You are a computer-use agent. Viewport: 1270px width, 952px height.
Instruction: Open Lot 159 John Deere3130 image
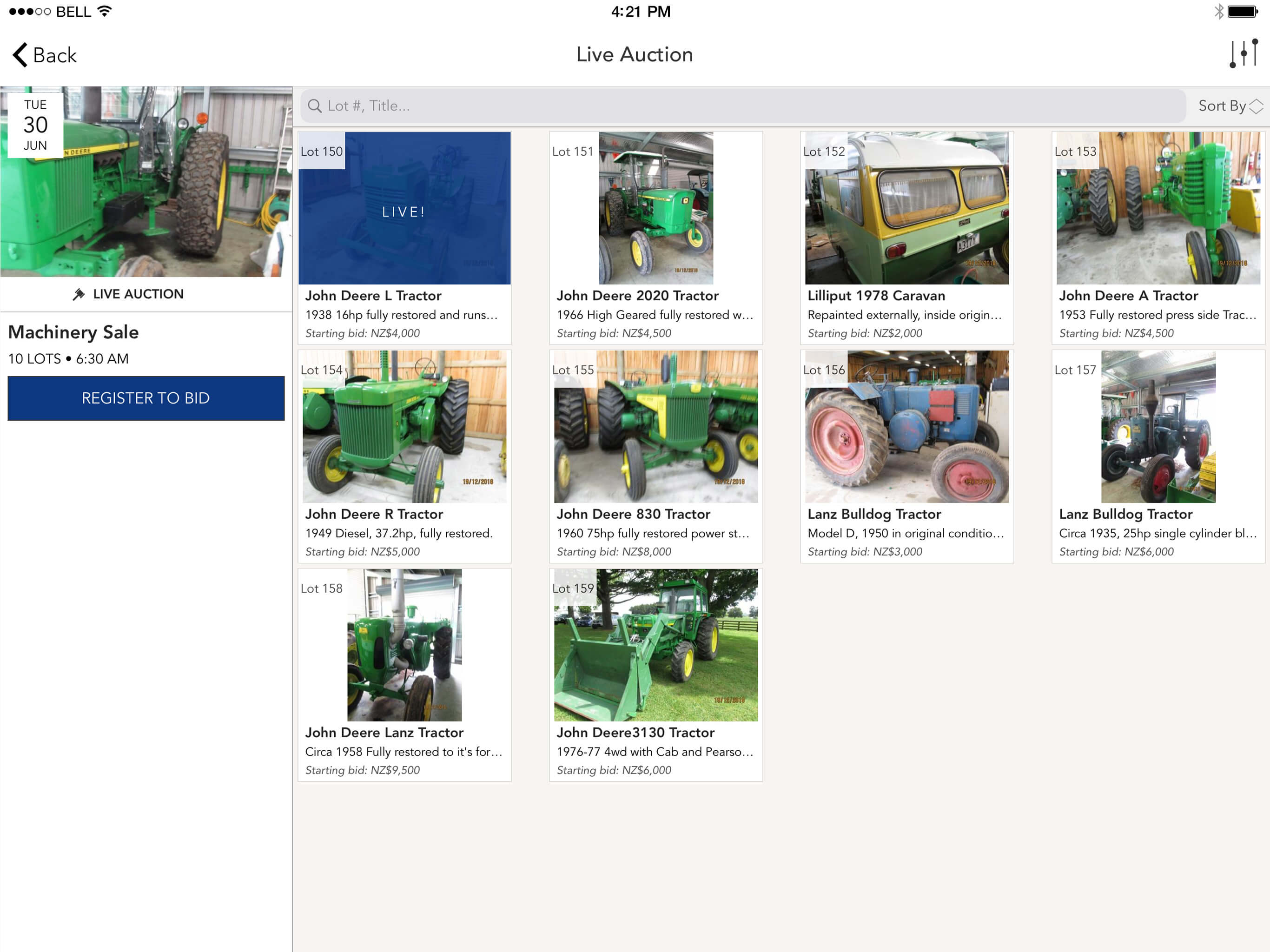click(655, 645)
